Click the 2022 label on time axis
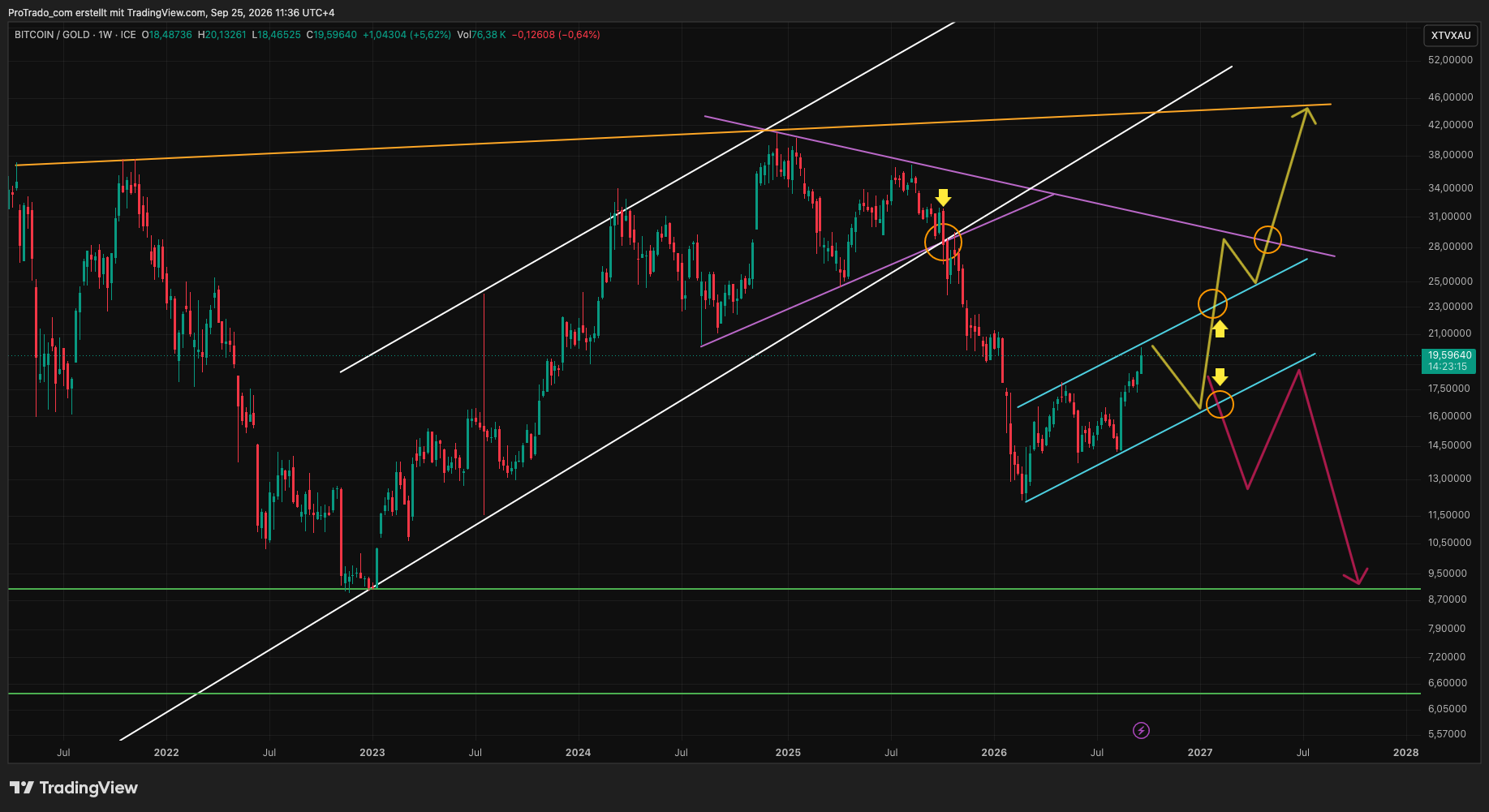Viewport: 1489px width, 812px height. click(166, 753)
